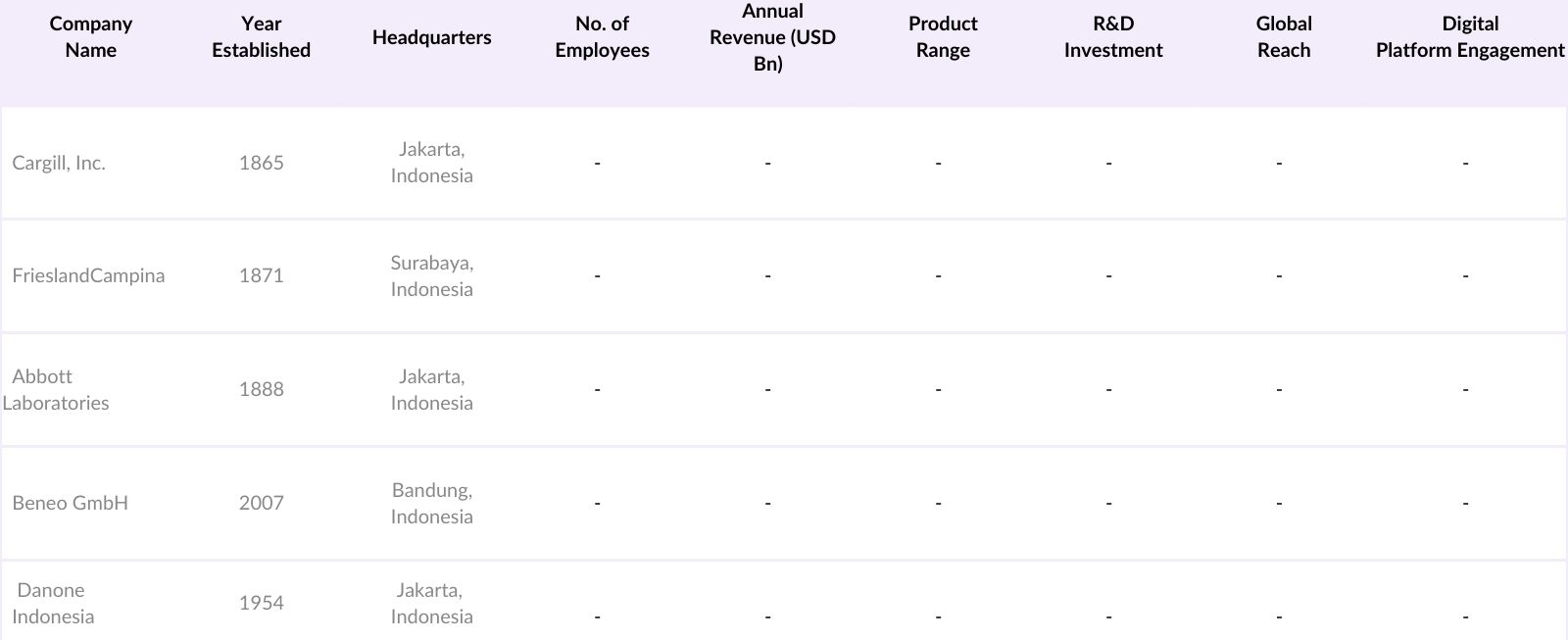Select the 2007 year established cell
This screenshot has width=1568, height=640.
click(261, 504)
